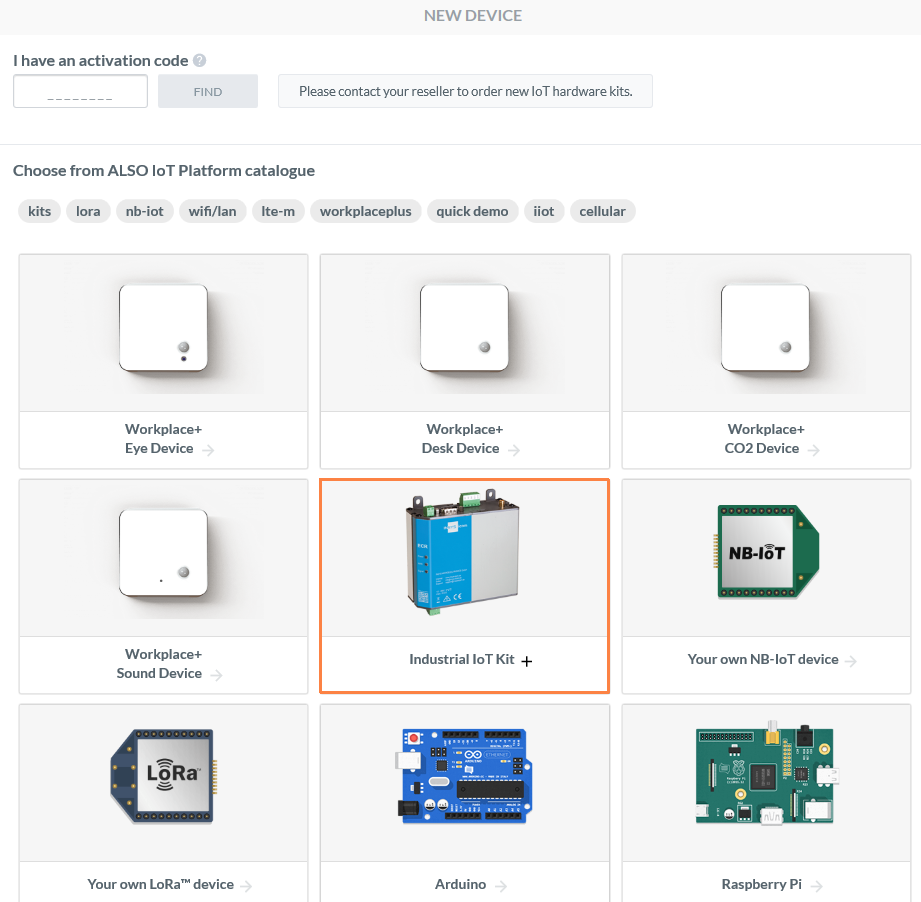Click arrow next to Eye Device

tap(208, 450)
